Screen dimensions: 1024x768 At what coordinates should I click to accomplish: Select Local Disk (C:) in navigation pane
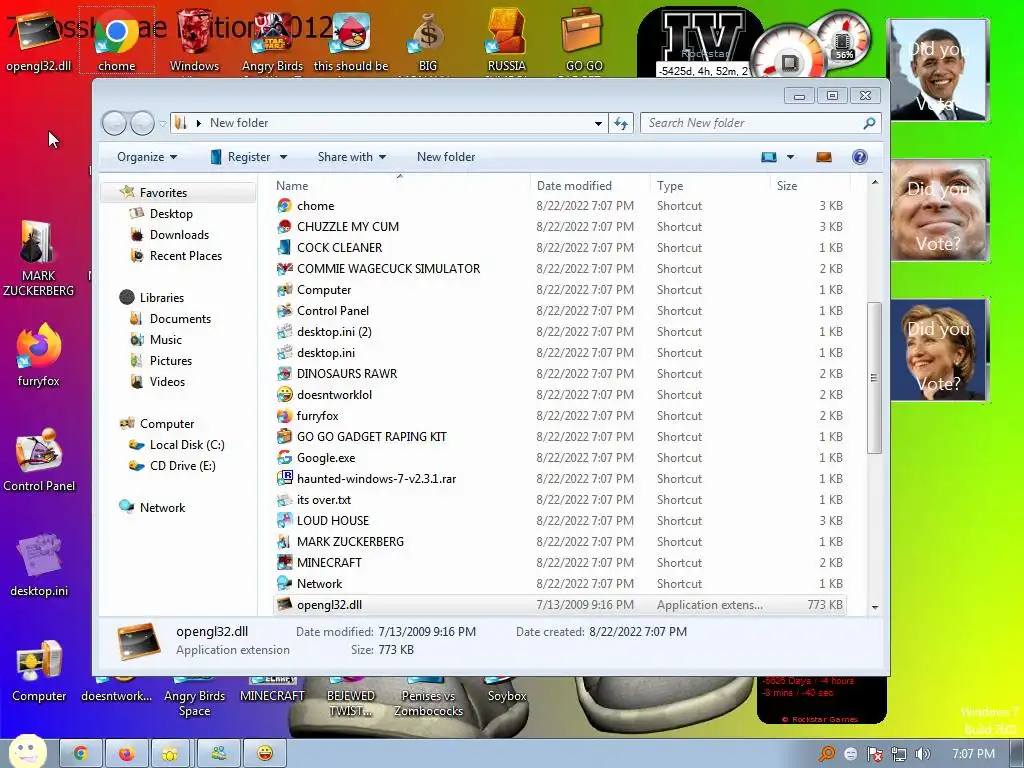click(x=187, y=445)
